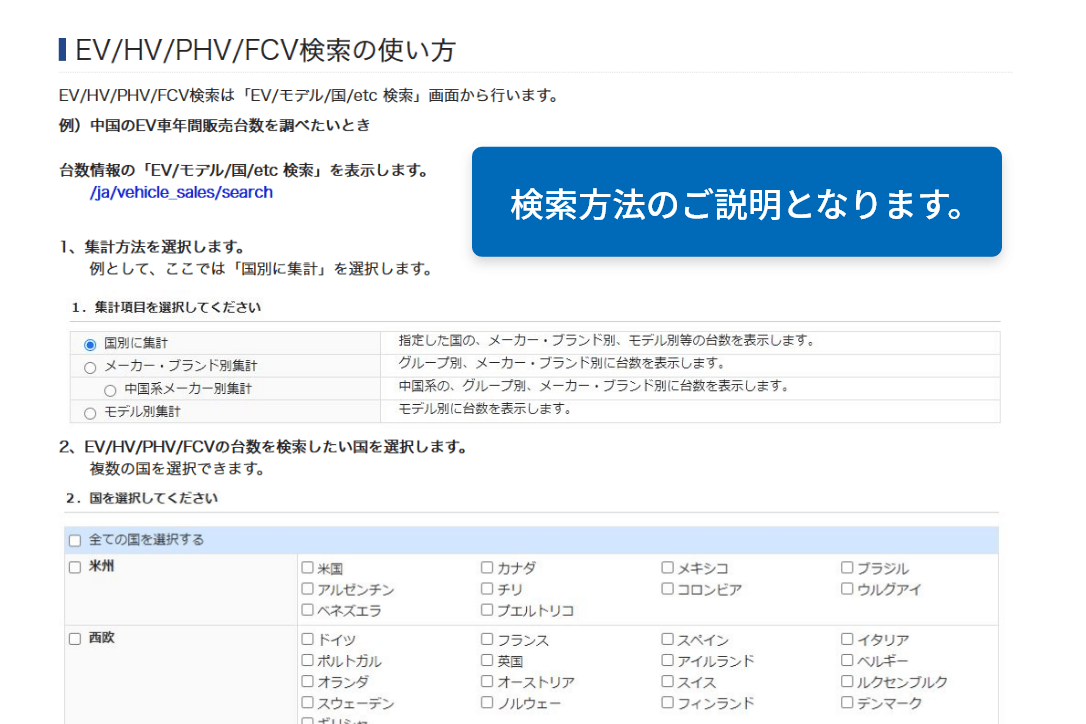Check the イタリア checkbox
Image resolution: width=1086 pixels, height=724 pixels.
tap(847, 639)
